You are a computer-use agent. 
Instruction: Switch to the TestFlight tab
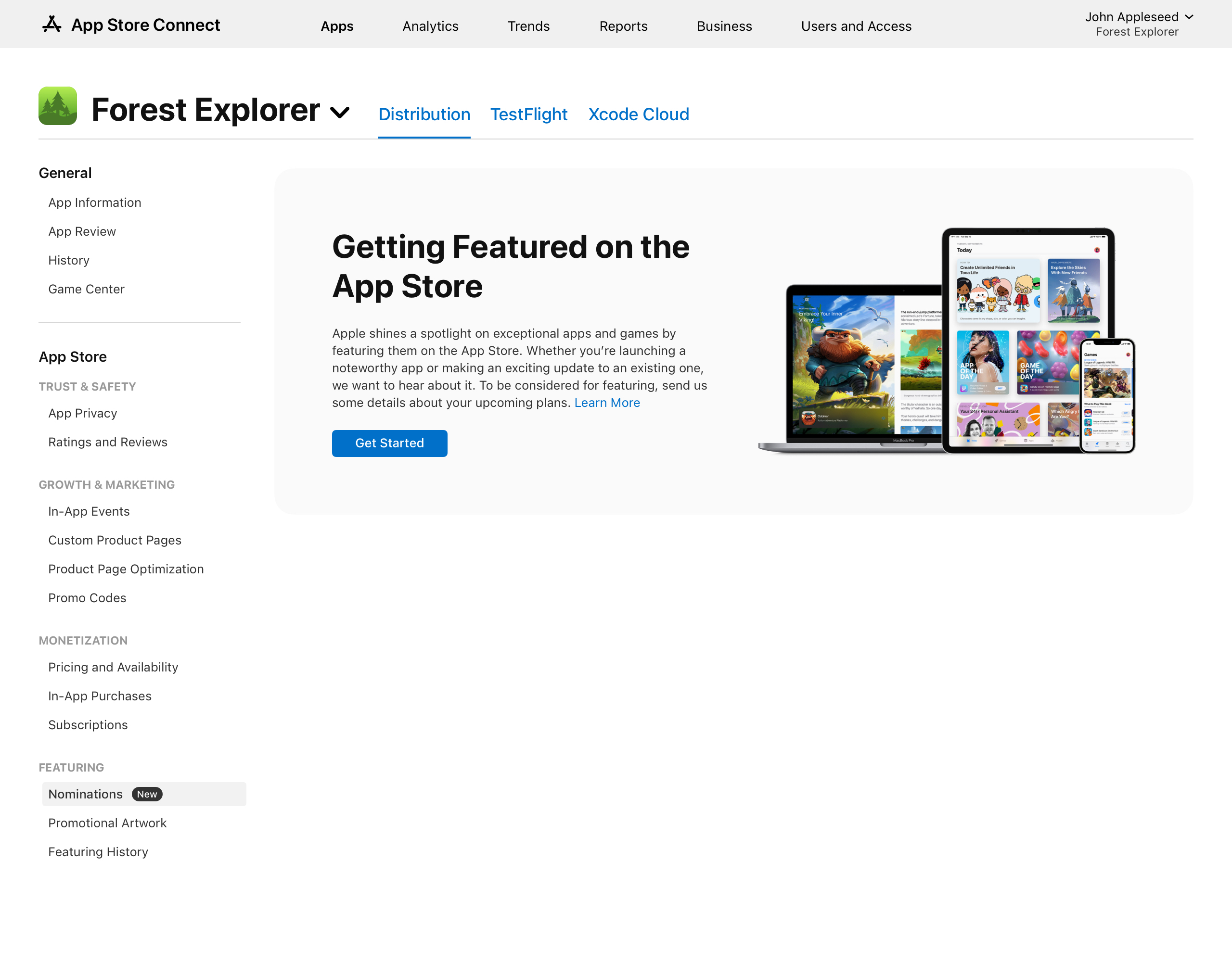(528, 113)
